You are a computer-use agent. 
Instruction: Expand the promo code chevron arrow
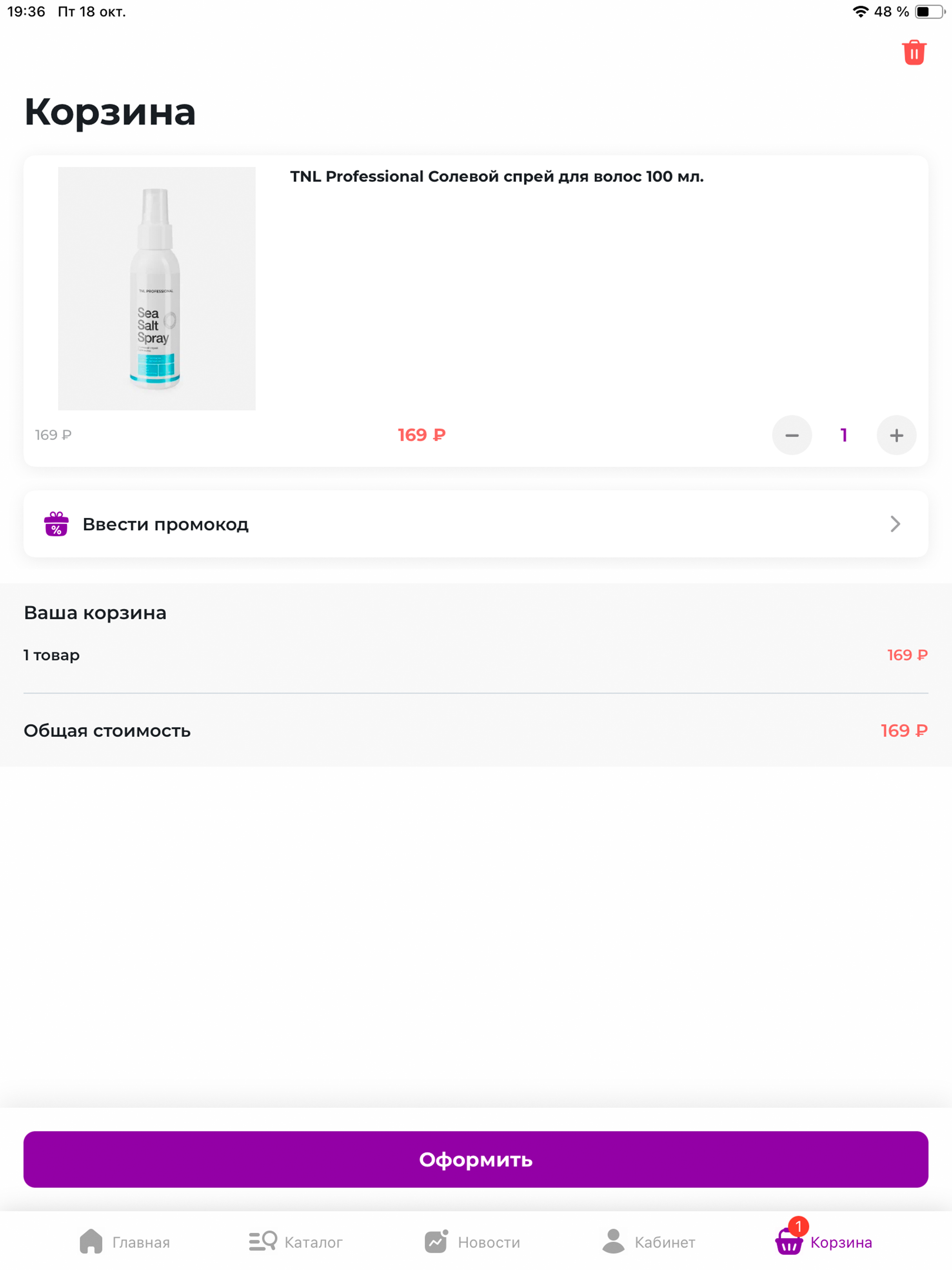895,523
